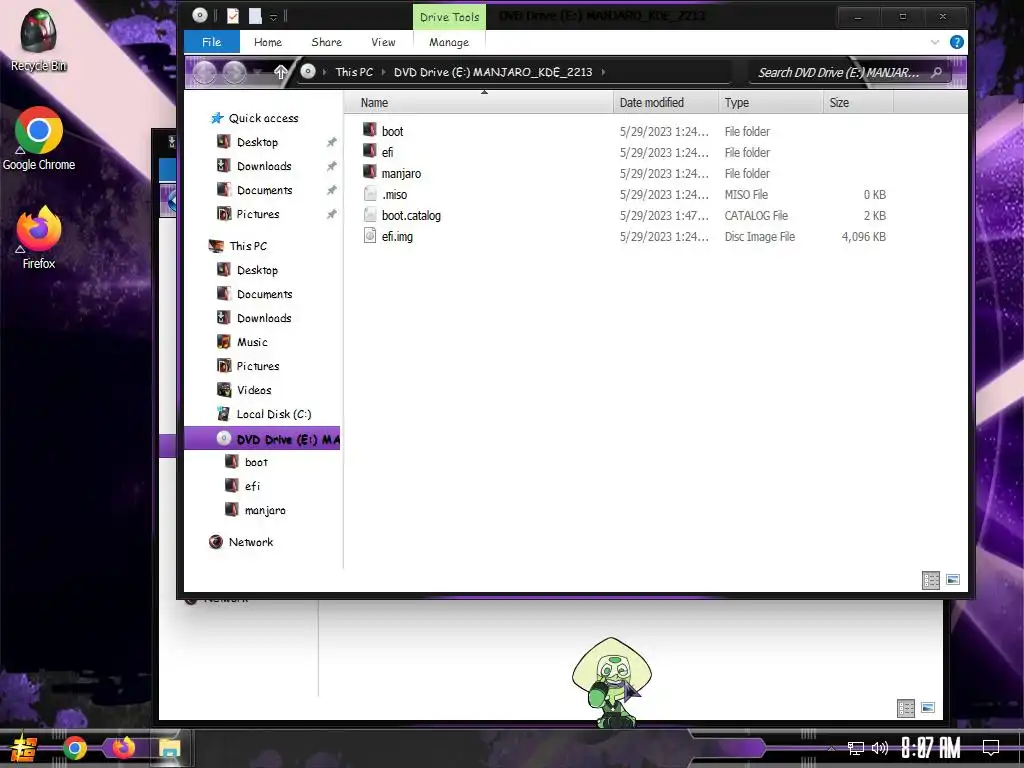Select DVD Drive (E:) in navigation pane
1024x768 pixels.
tap(263, 439)
